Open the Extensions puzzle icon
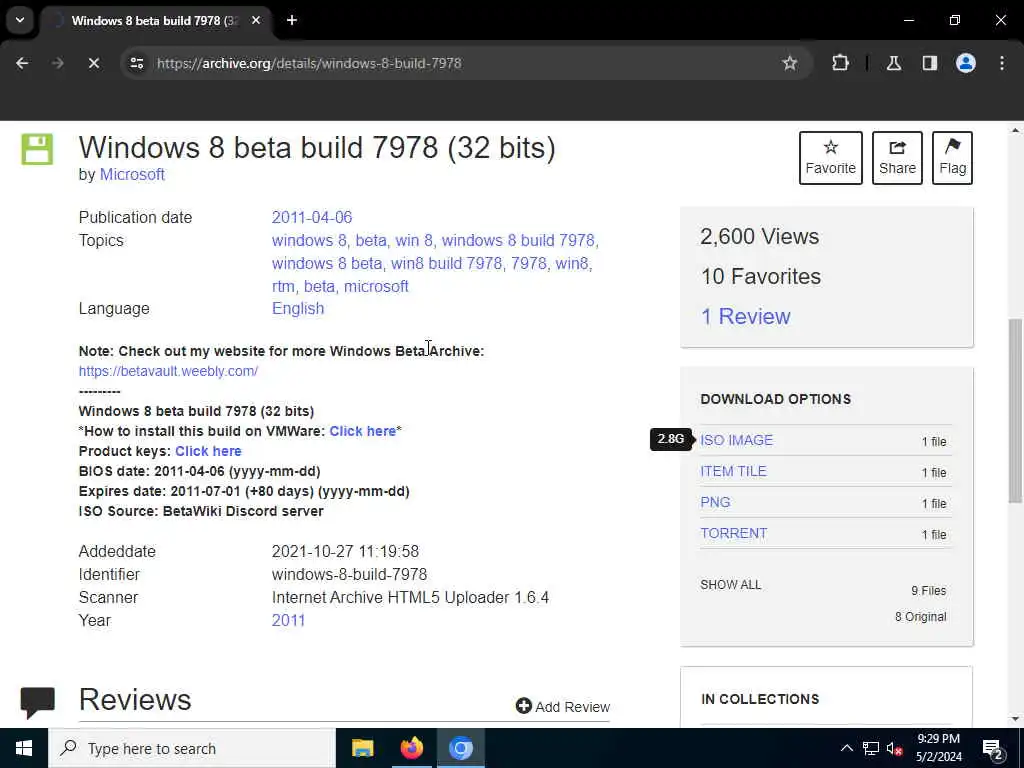This screenshot has height=768, width=1024. [840, 63]
